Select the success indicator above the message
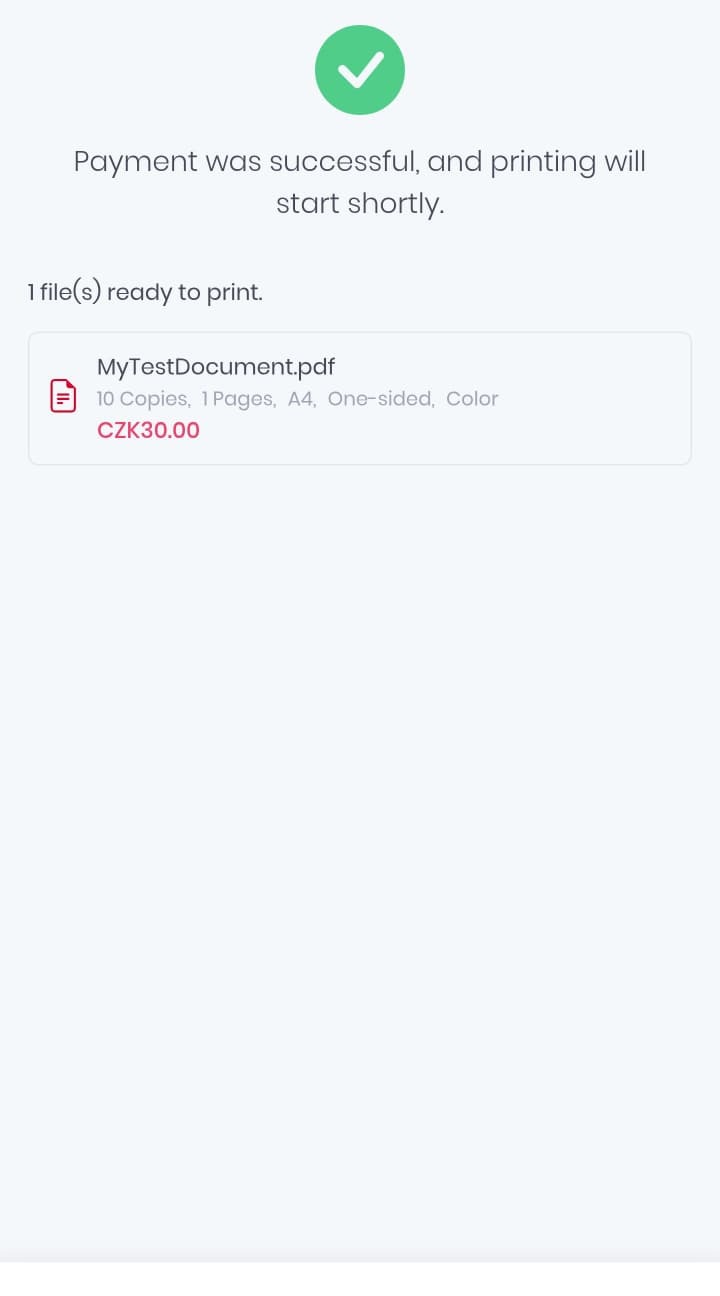Image resolution: width=720 pixels, height=1296 pixels. point(360,69)
